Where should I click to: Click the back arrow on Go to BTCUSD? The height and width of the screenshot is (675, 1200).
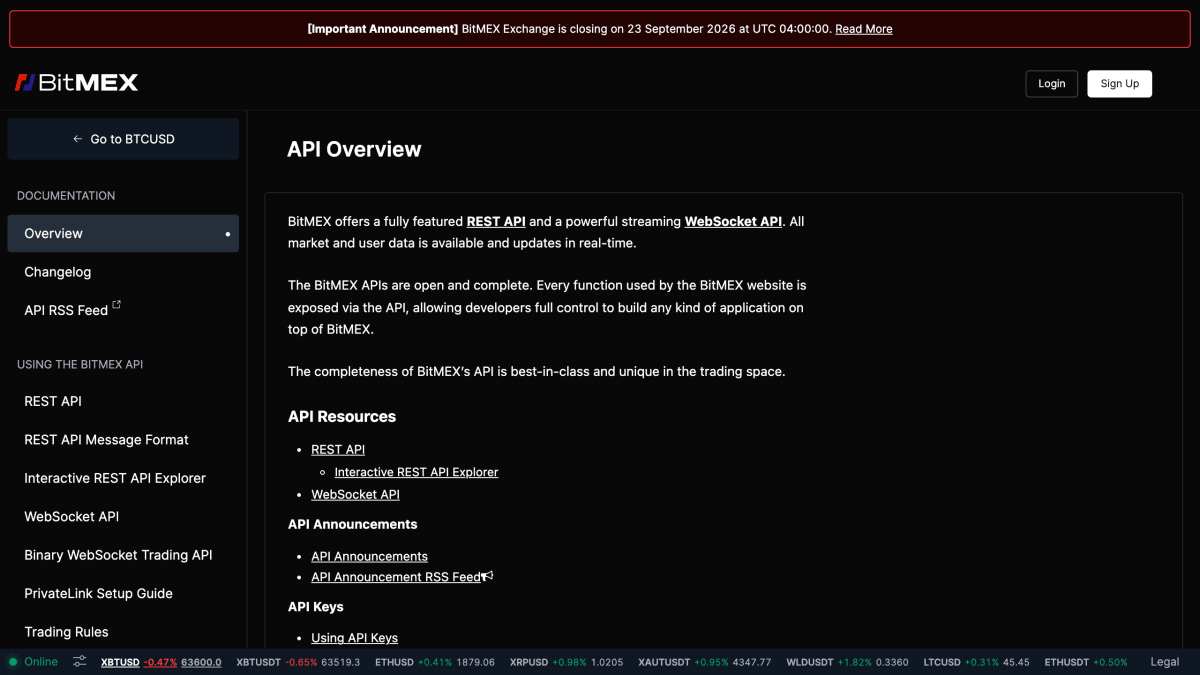point(77,139)
